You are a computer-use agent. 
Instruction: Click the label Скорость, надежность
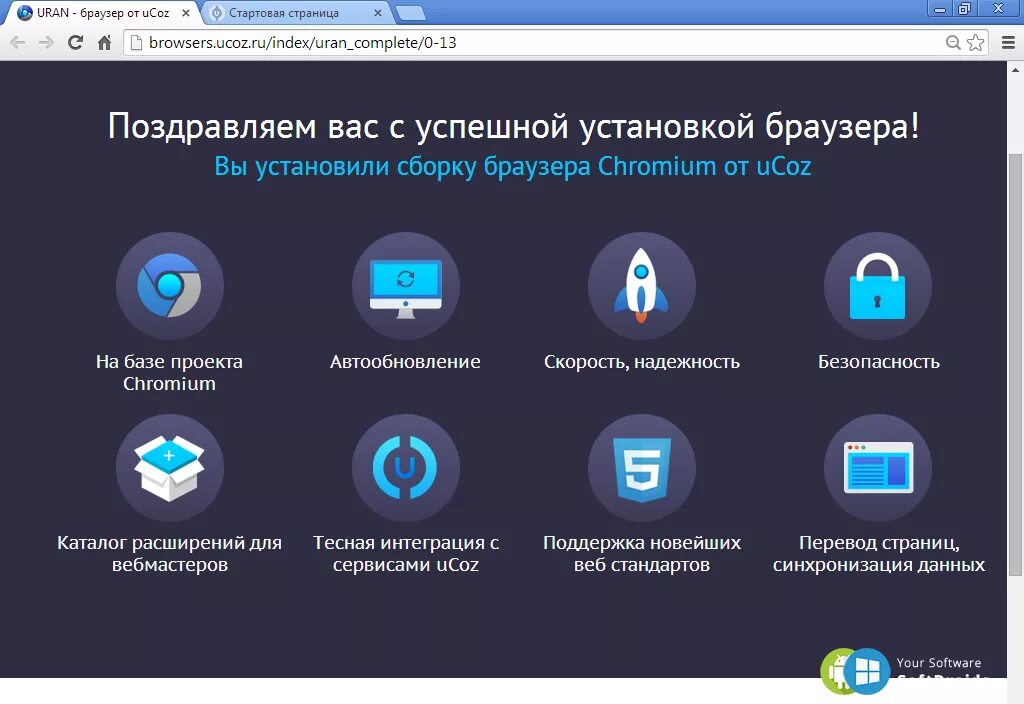coord(642,362)
